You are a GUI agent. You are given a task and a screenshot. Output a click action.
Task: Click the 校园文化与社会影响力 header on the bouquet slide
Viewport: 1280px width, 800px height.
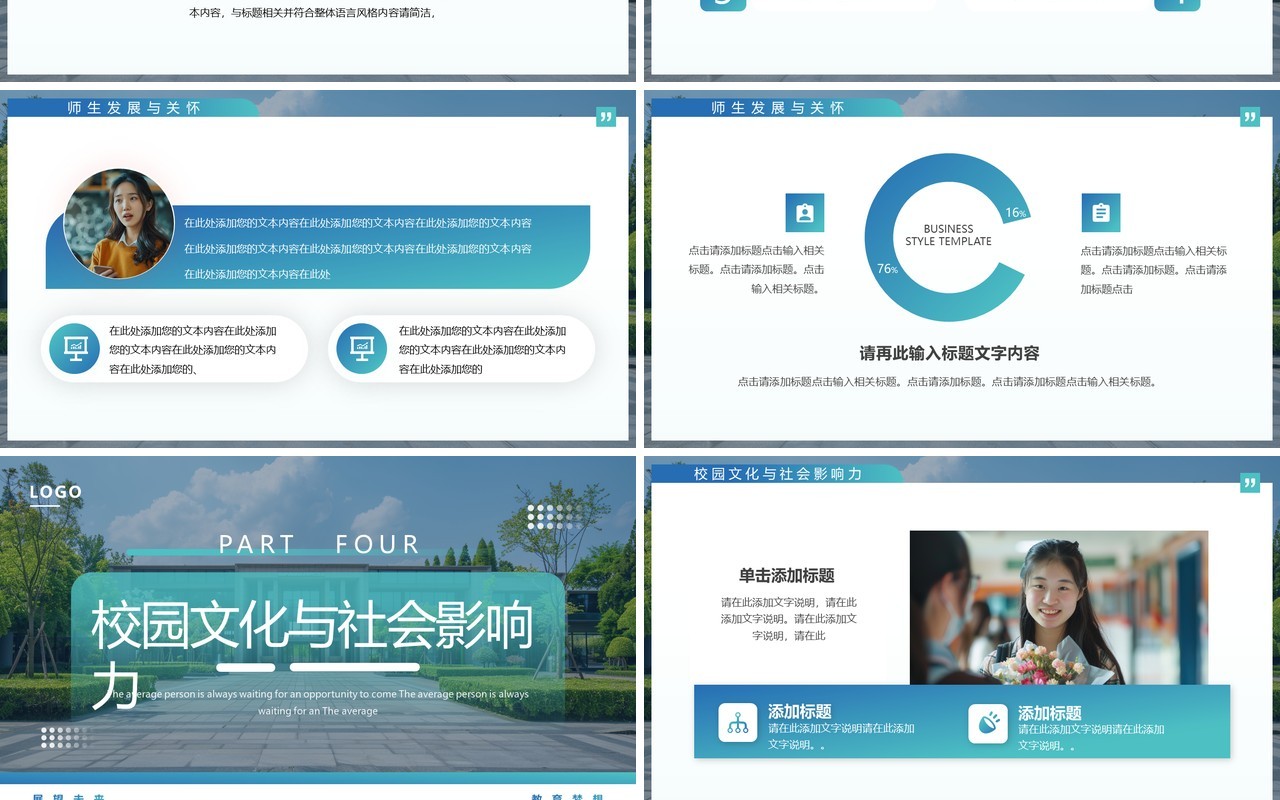[x=778, y=474]
